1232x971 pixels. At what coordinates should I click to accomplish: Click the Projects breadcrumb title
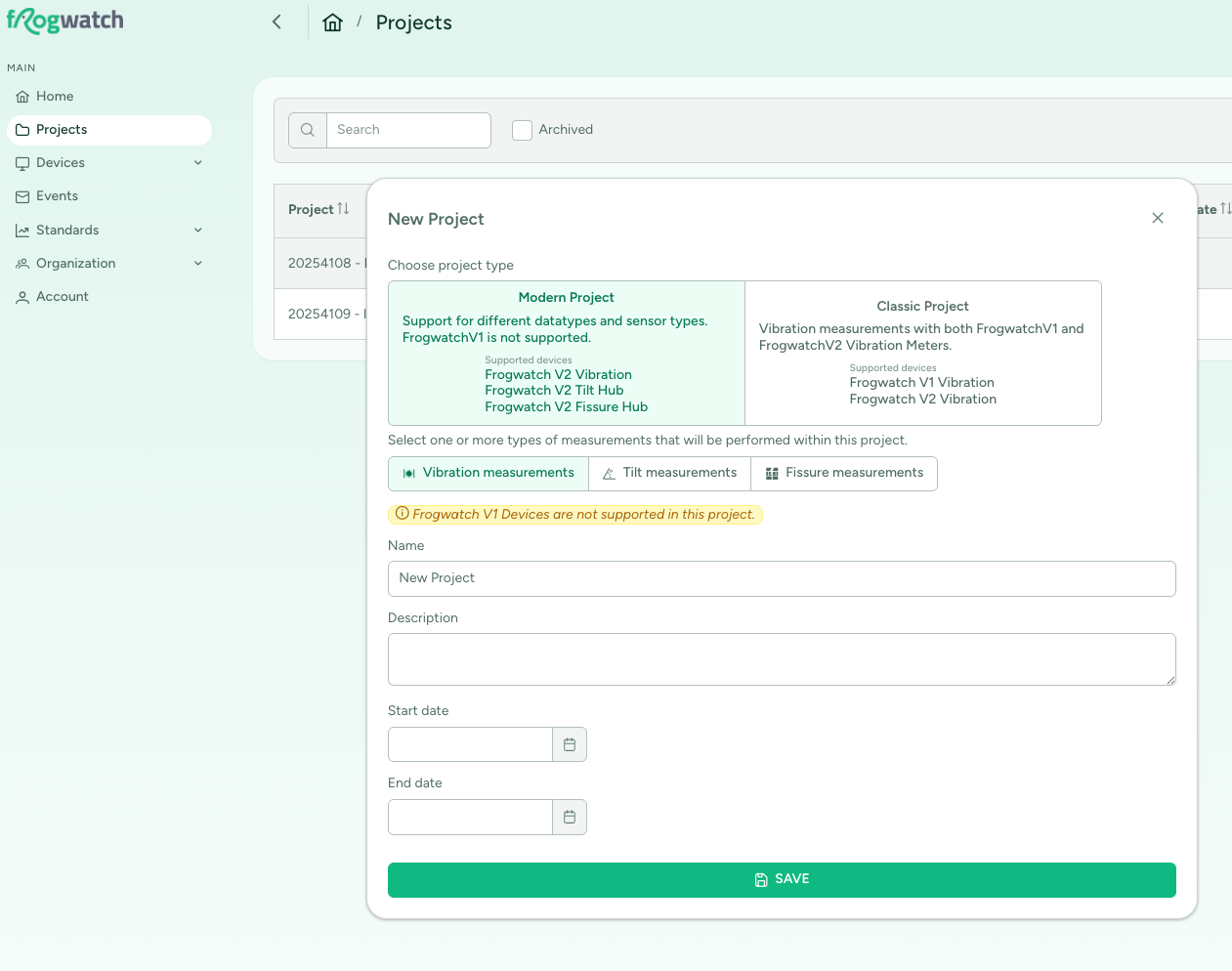[414, 22]
